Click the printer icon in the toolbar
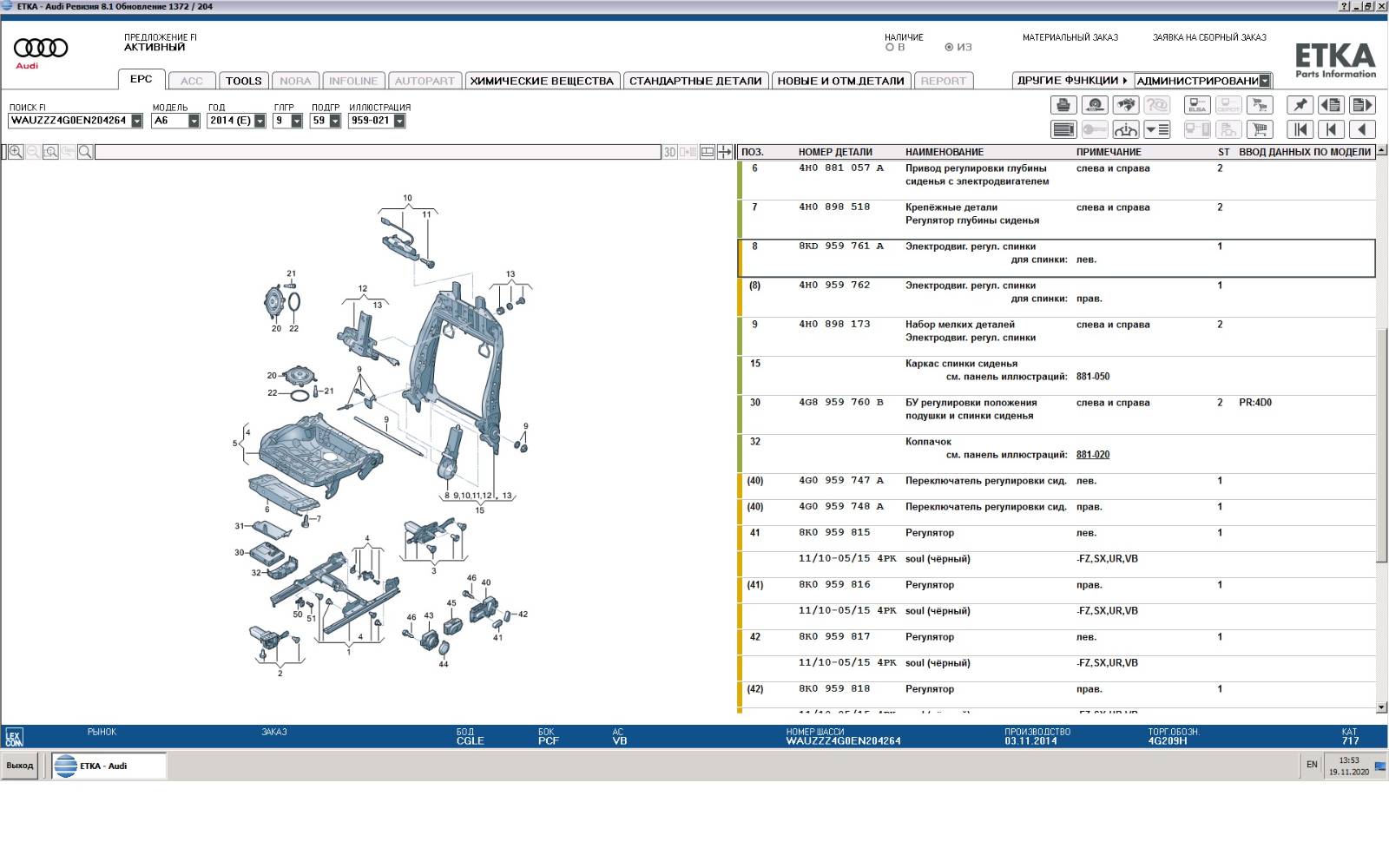Image resolution: width=1389 pixels, height=868 pixels. 1063,105
